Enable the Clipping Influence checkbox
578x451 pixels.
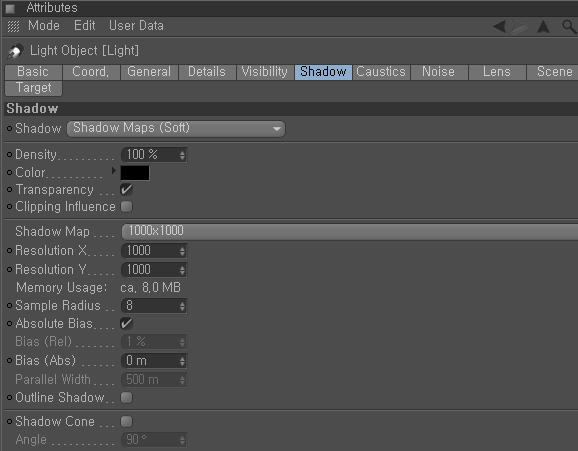point(126,207)
